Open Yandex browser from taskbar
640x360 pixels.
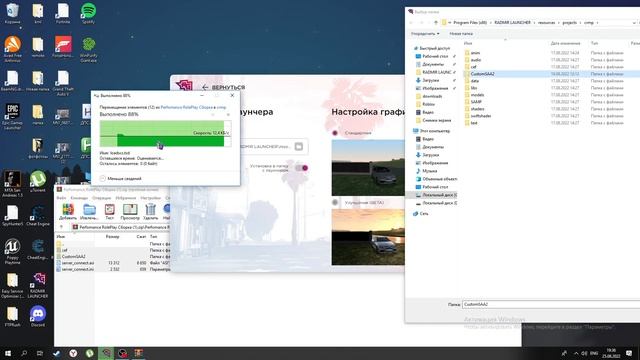pyautogui.click(x=73, y=353)
